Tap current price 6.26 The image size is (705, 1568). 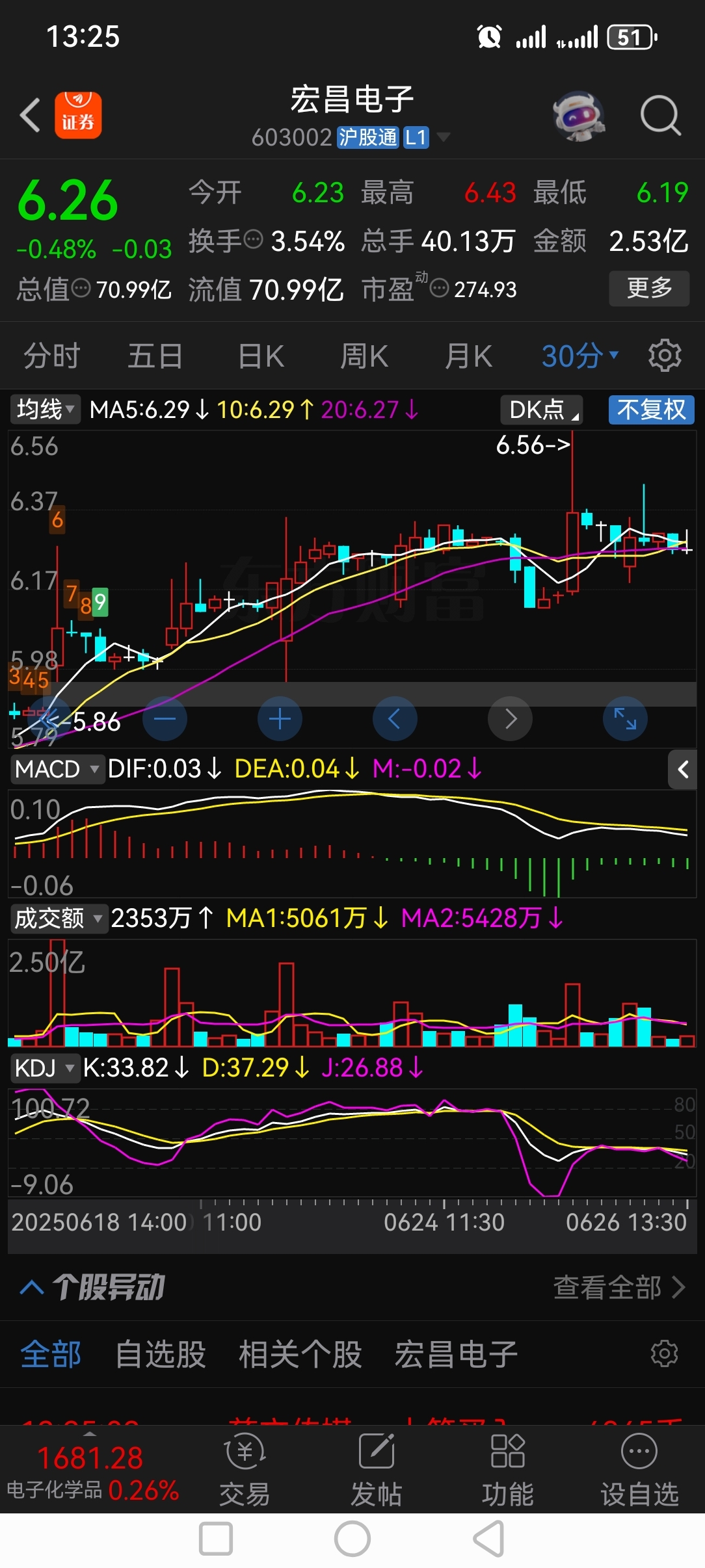coord(68,200)
